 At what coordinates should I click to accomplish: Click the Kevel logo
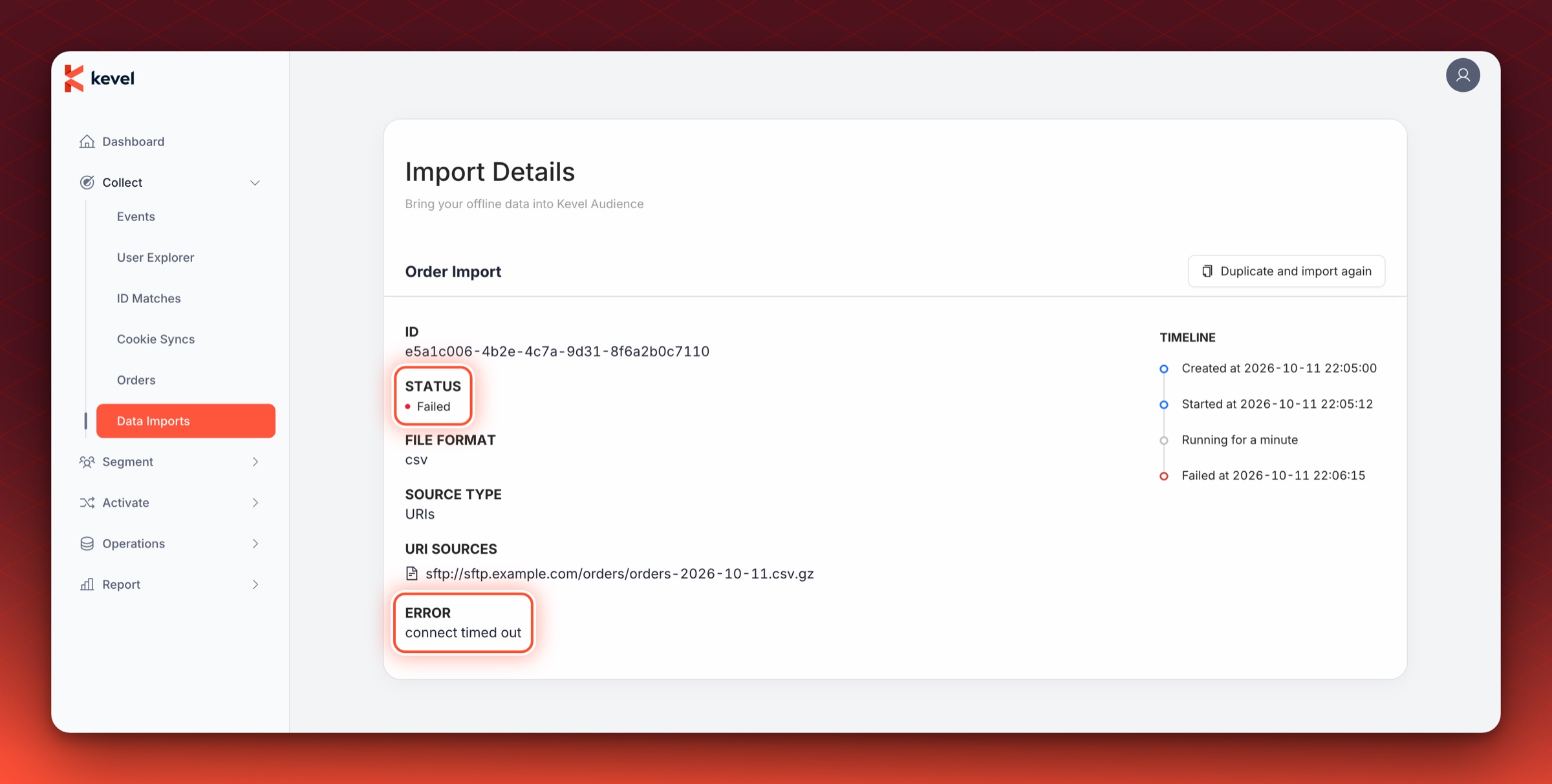pos(100,78)
